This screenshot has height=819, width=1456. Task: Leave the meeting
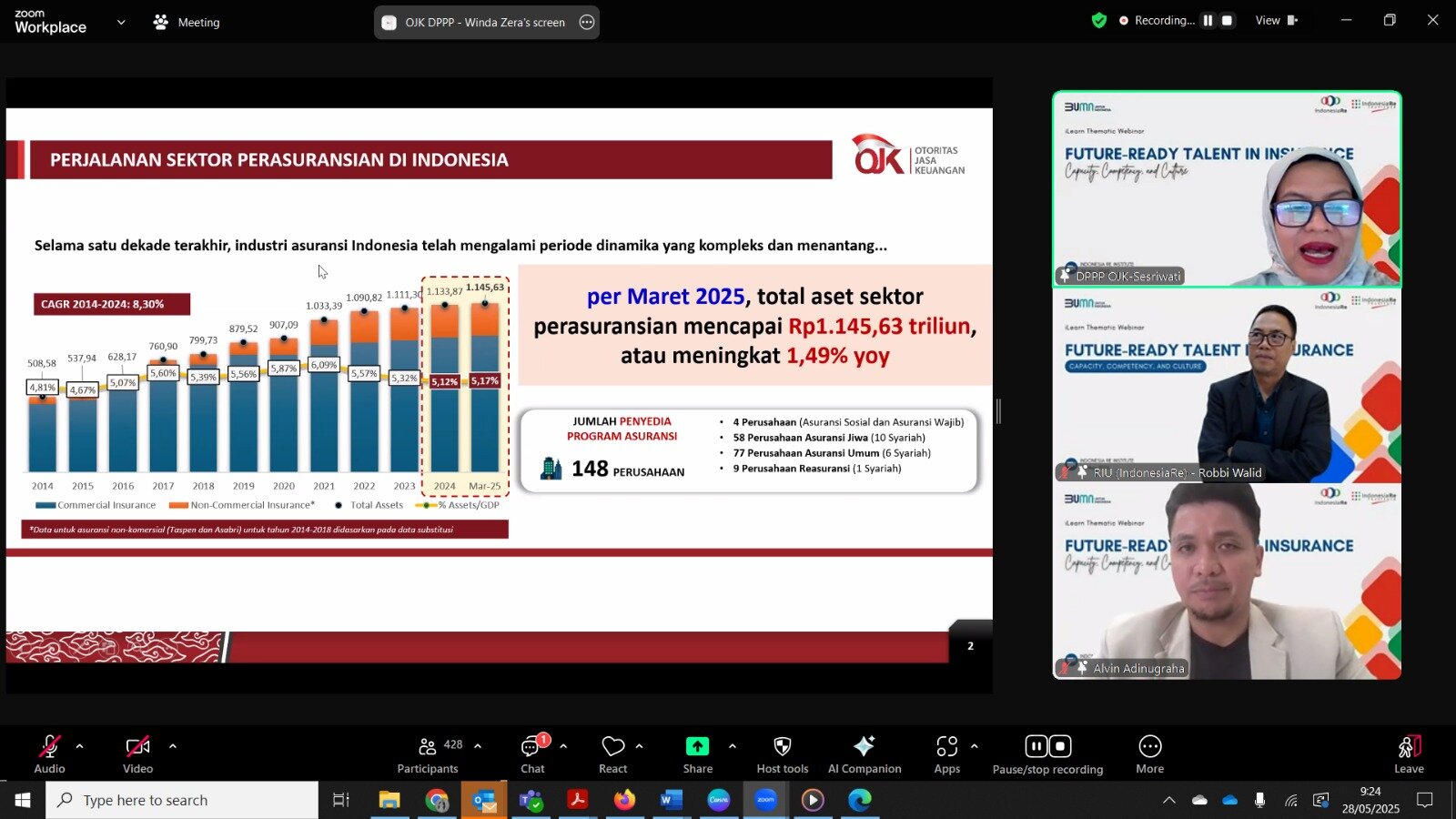tap(1409, 754)
